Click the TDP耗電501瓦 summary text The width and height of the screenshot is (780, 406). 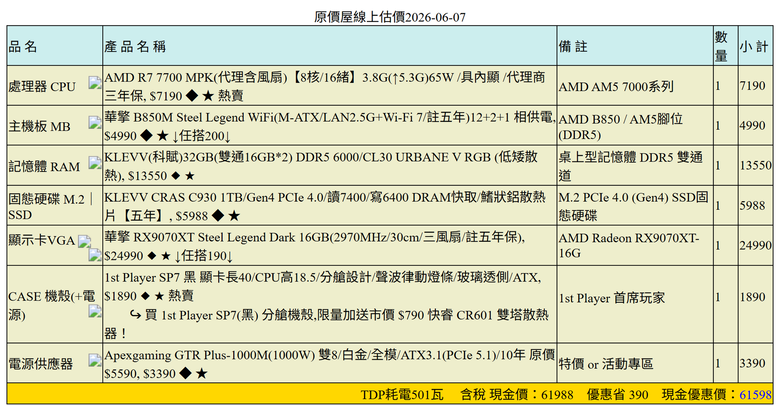pyautogui.click(x=401, y=395)
